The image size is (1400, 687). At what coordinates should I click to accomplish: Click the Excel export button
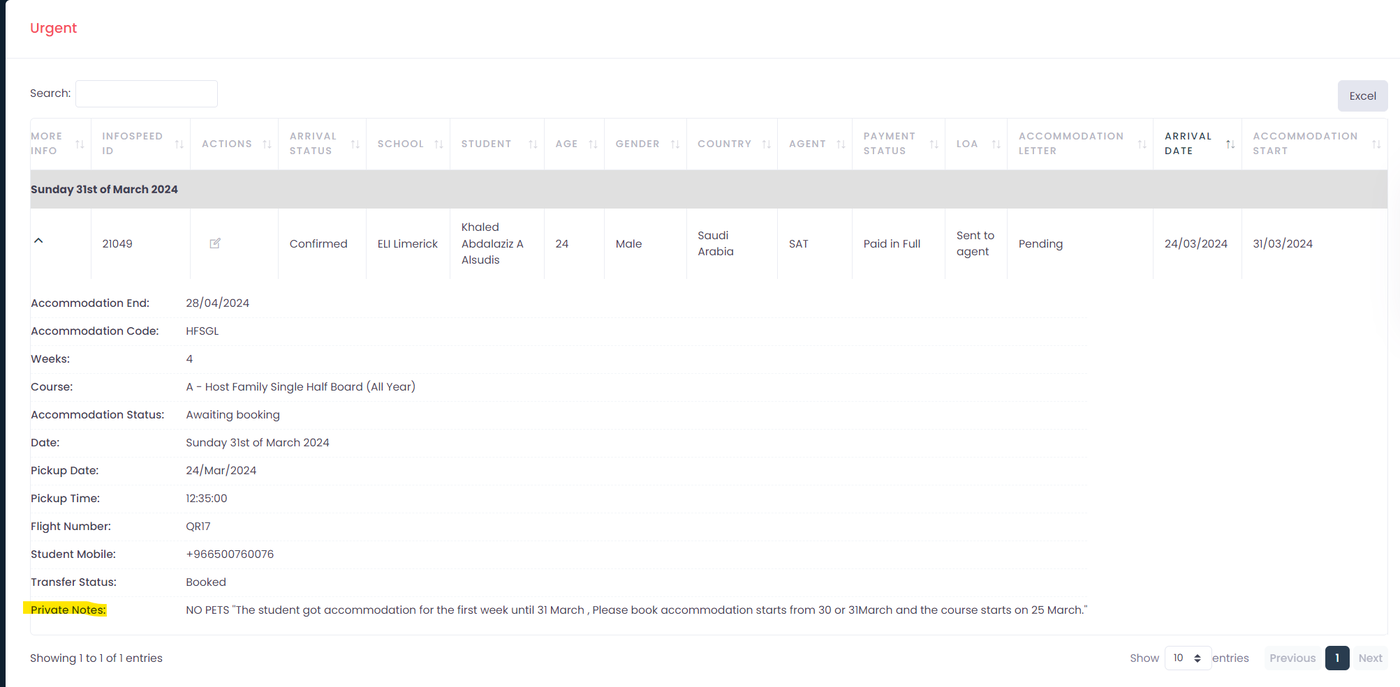[x=1362, y=96]
